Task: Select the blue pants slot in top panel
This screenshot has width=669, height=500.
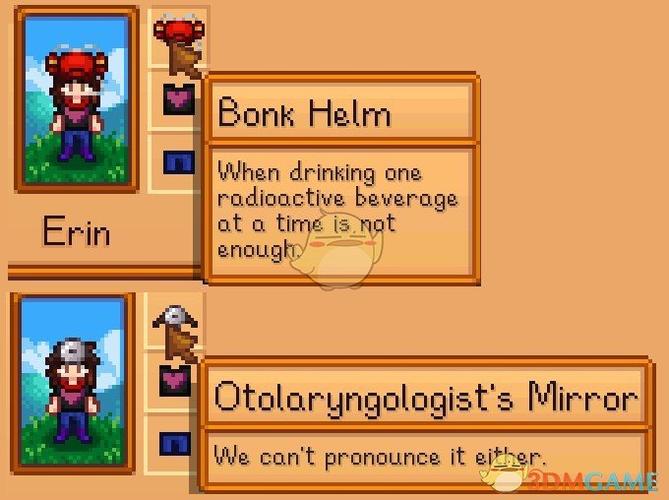Action: tap(179, 162)
